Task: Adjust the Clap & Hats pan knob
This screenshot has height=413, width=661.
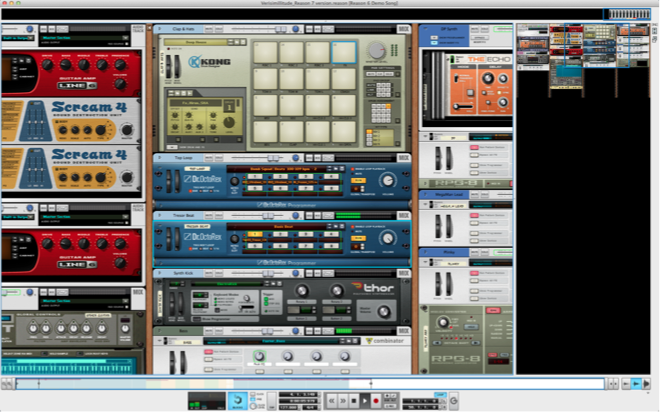Action: click(x=296, y=29)
